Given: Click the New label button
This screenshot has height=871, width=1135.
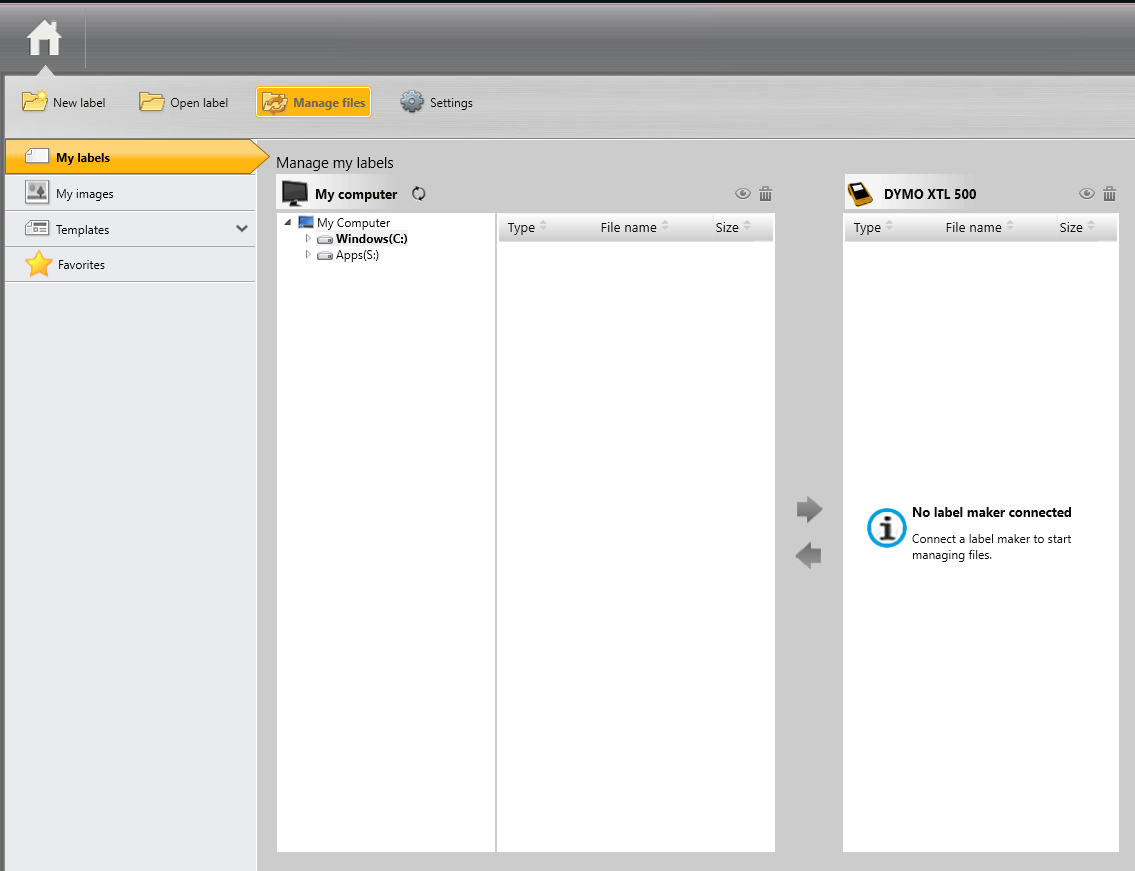Looking at the screenshot, I should pyautogui.click(x=64, y=102).
